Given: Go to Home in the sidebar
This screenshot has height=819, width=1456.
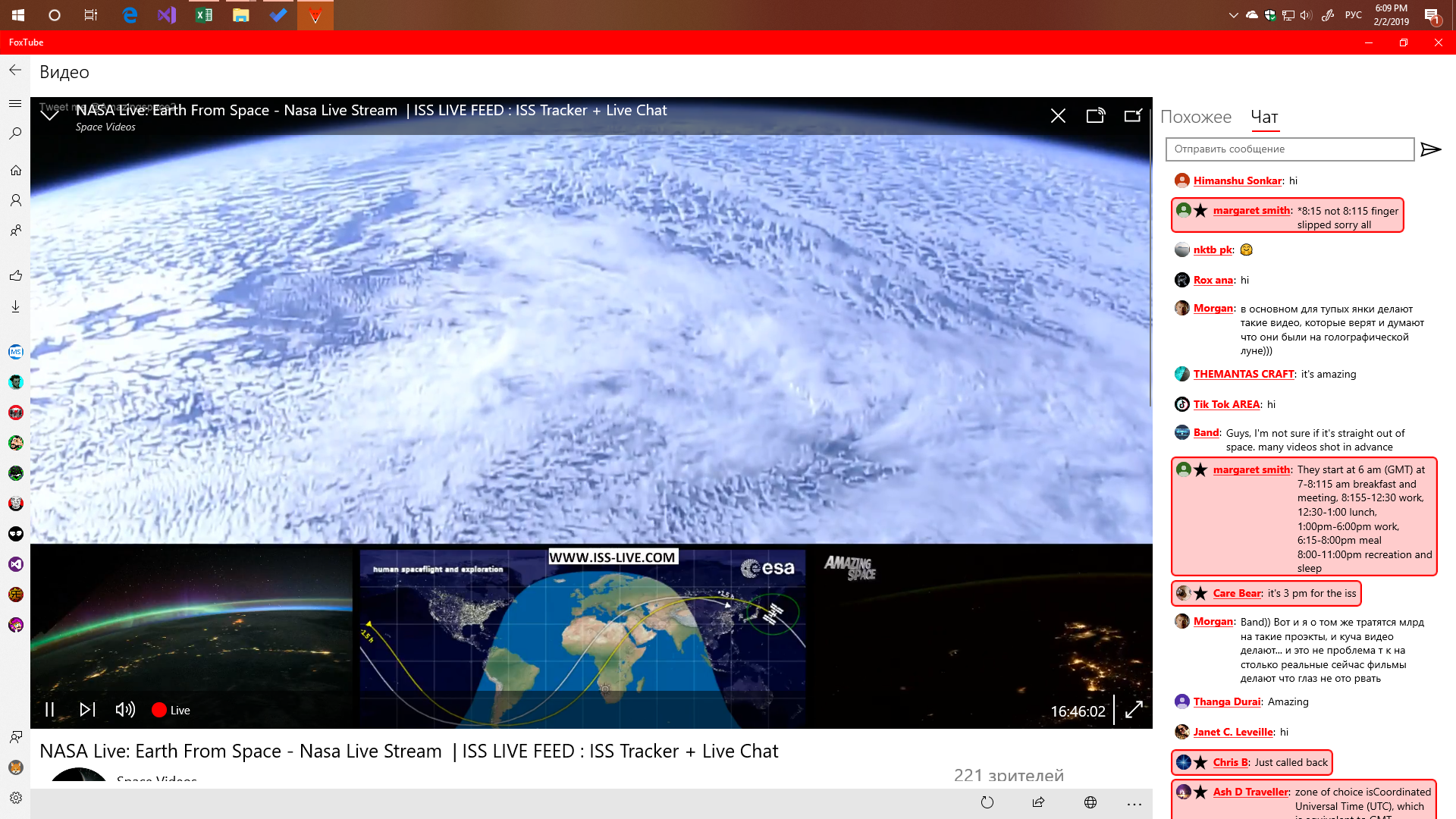Looking at the screenshot, I should point(15,171).
